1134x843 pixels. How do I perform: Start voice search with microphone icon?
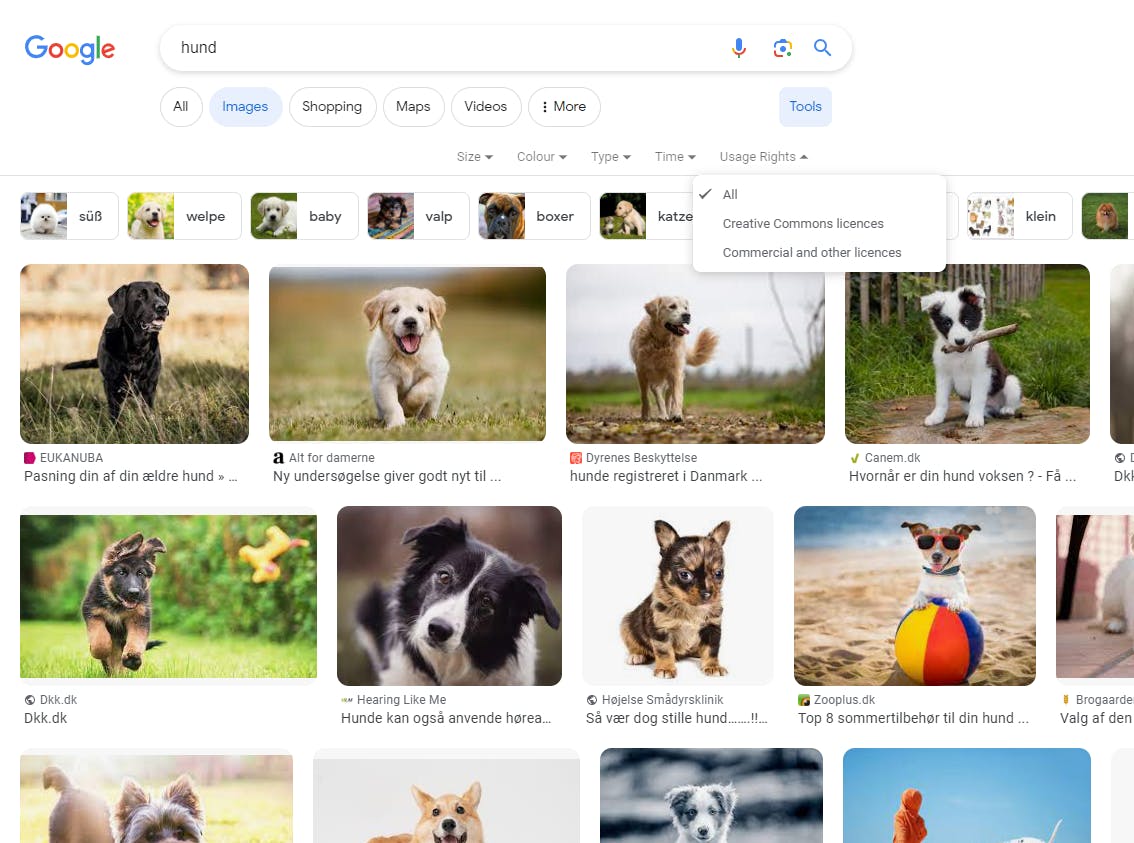738,48
